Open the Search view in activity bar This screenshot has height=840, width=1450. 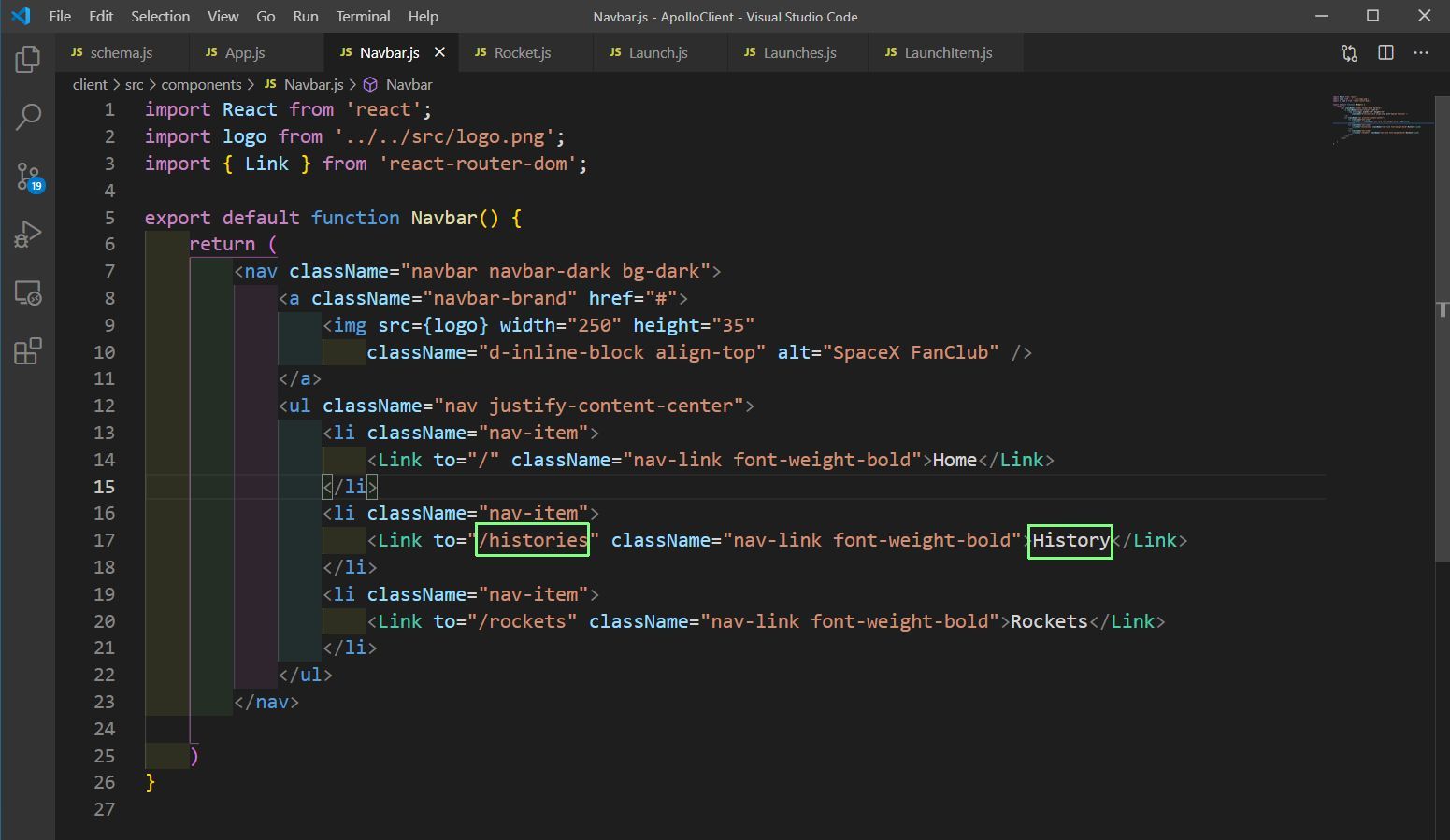click(28, 117)
